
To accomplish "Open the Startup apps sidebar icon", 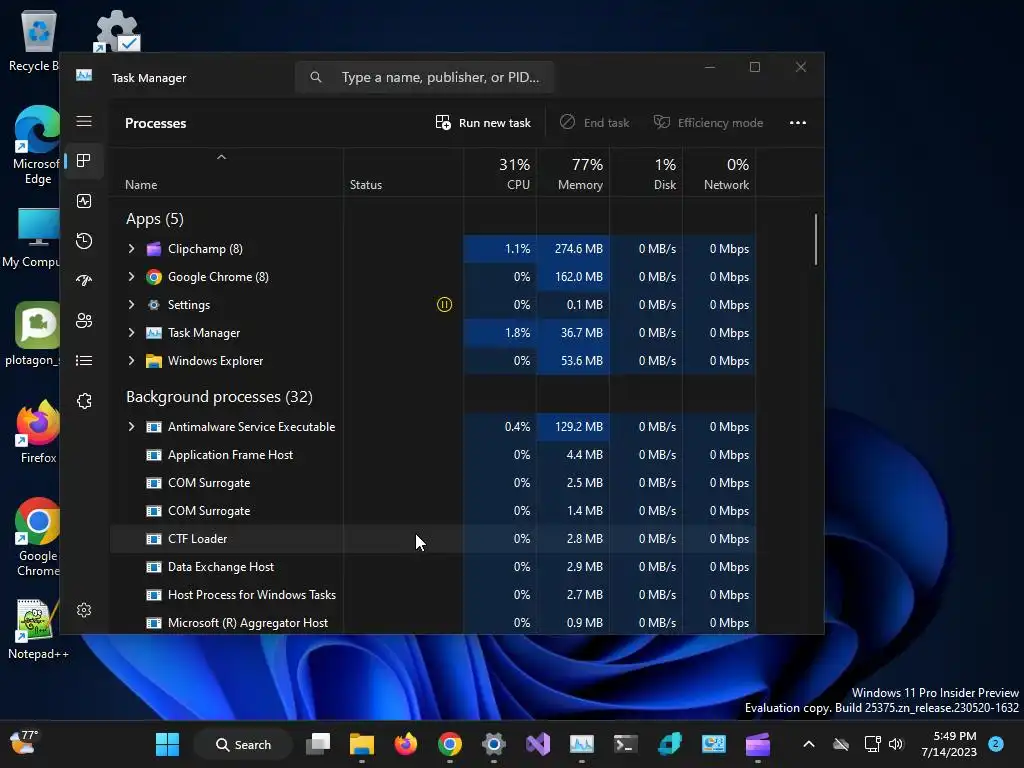I will pyautogui.click(x=84, y=281).
